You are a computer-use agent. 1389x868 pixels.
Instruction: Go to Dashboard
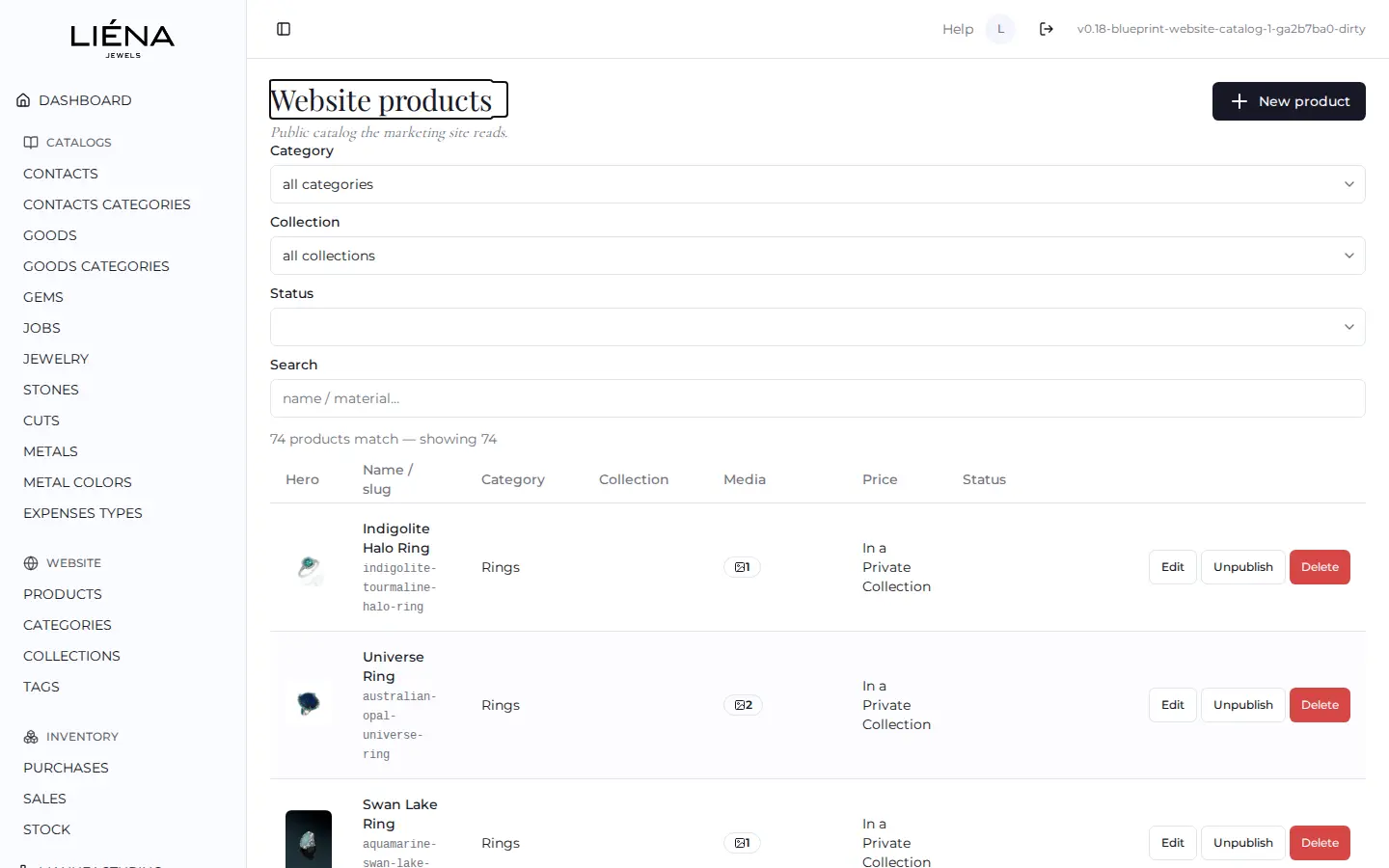point(85,100)
